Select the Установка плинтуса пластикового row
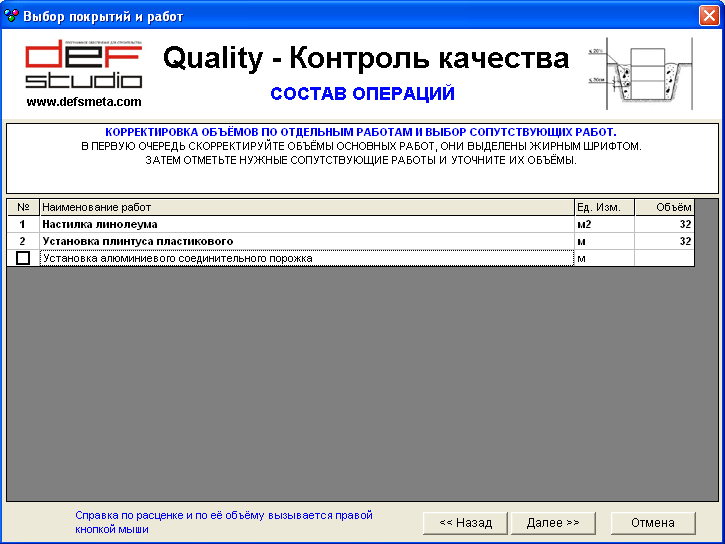 (306, 242)
